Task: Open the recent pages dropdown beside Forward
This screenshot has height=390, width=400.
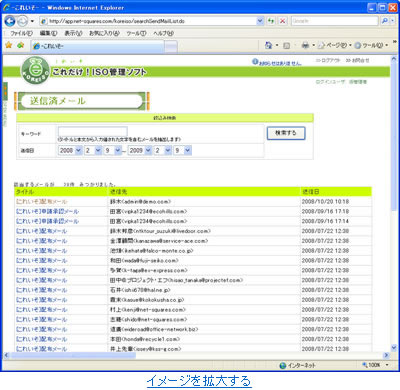Action: coord(32,21)
